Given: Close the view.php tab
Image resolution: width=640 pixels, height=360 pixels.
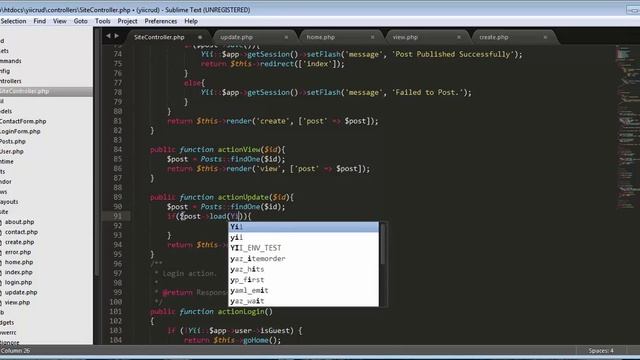Looking at the screenshot, I should coord(459,37).
